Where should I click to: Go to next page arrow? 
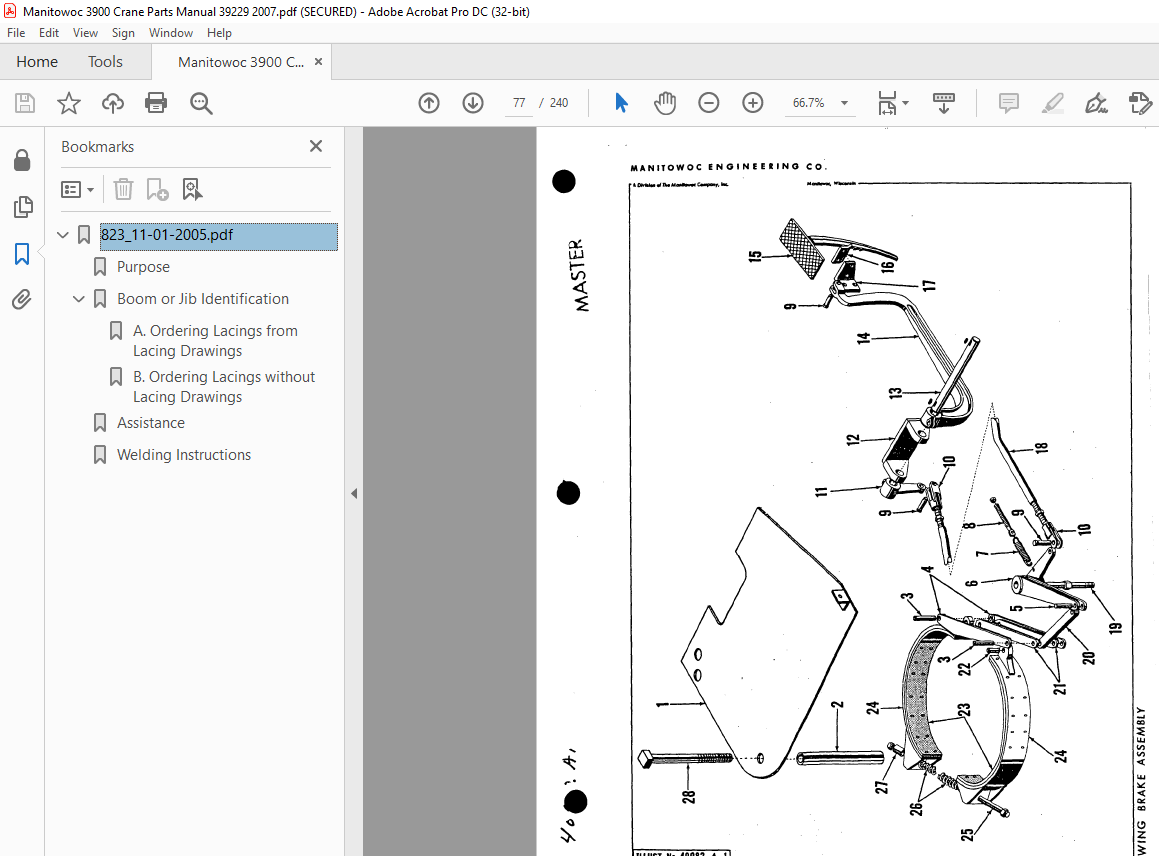[x=473, y=103]
